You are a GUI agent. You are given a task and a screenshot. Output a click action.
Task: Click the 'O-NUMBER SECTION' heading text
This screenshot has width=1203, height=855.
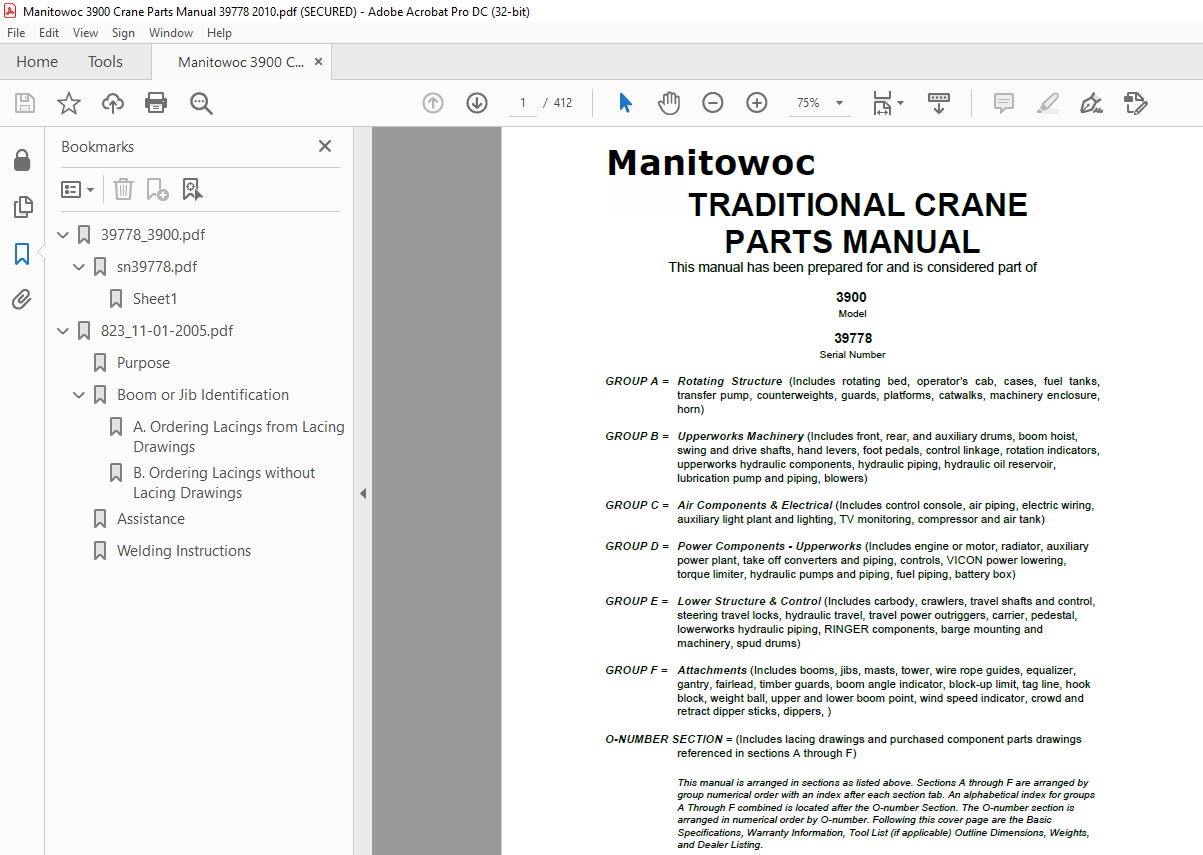point(665,739)
